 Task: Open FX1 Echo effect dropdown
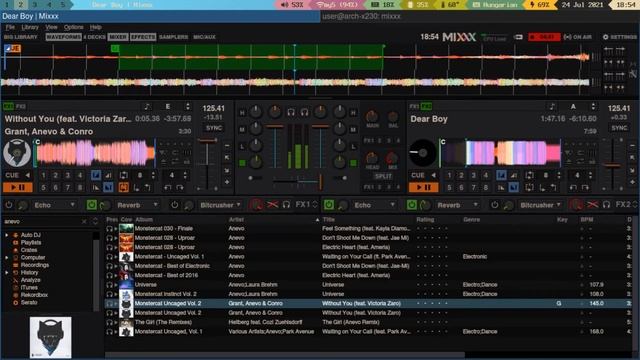pos(55,205)
